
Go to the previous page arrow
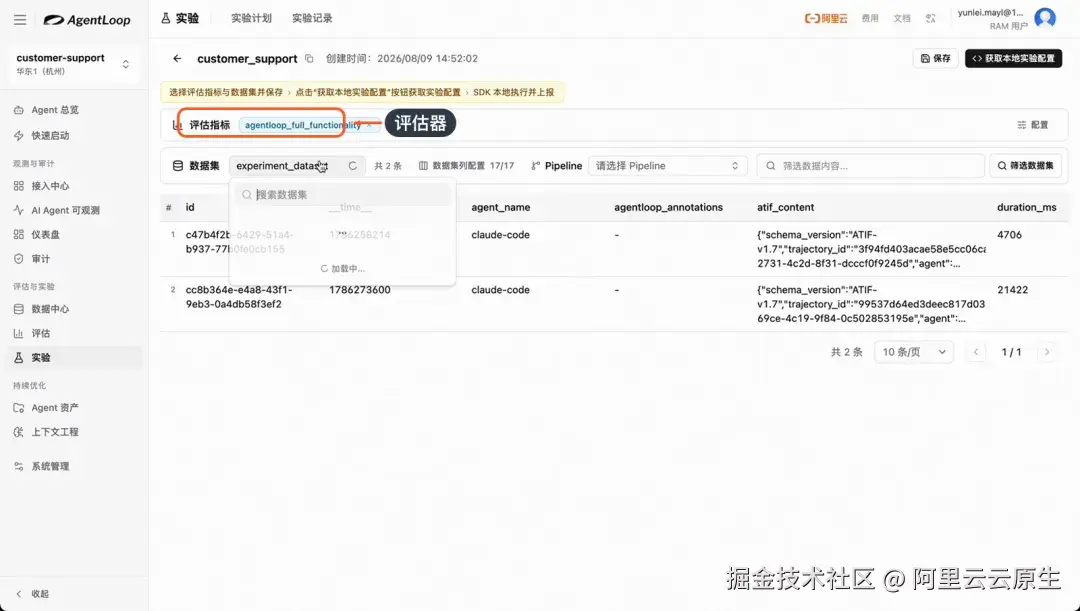975,352
